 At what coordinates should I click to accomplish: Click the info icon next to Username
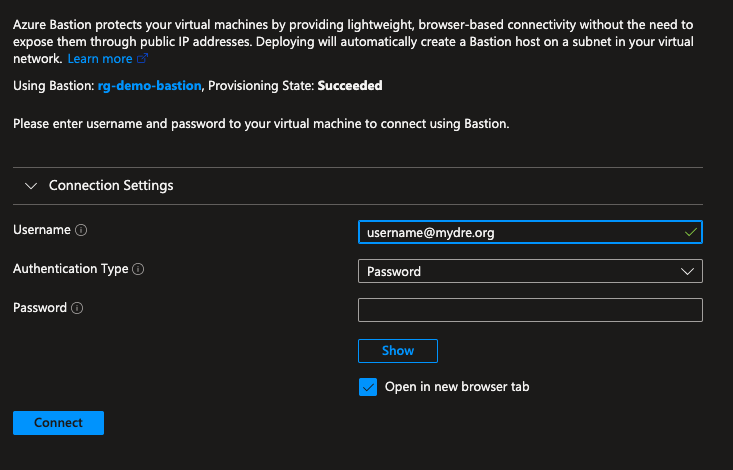coord(81,230)
